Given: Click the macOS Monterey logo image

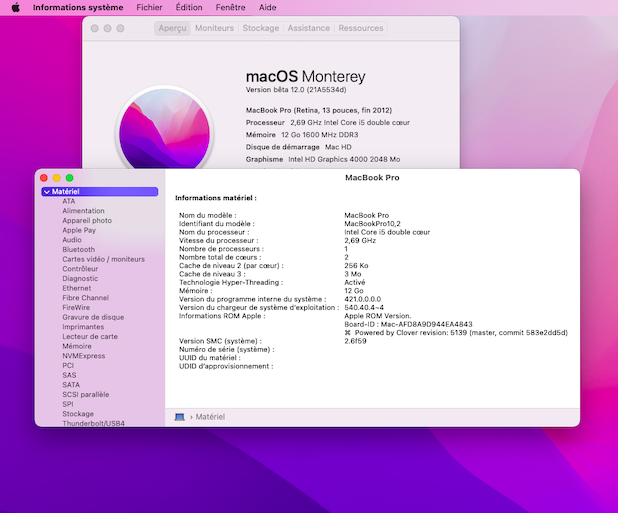Looking at the screenshot, I should tap(164, 128).
